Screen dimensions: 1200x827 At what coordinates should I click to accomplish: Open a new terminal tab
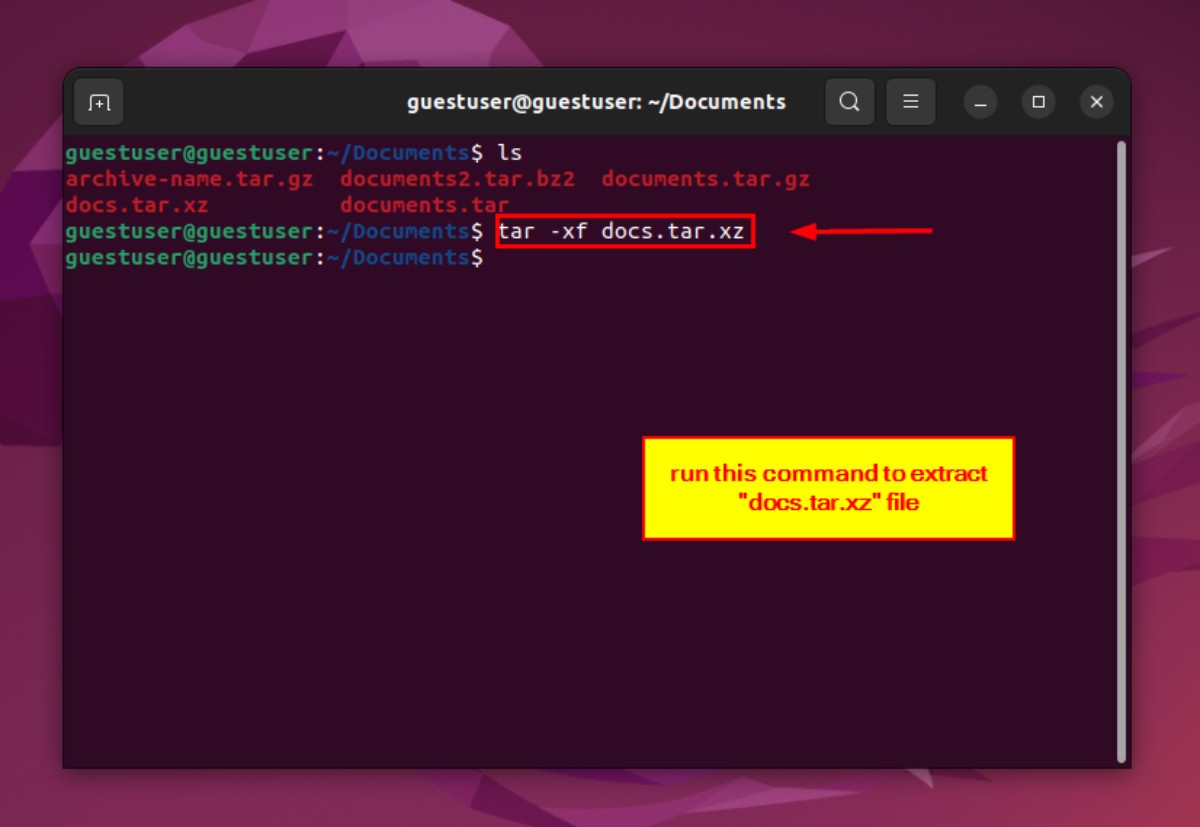click(99, 102)
